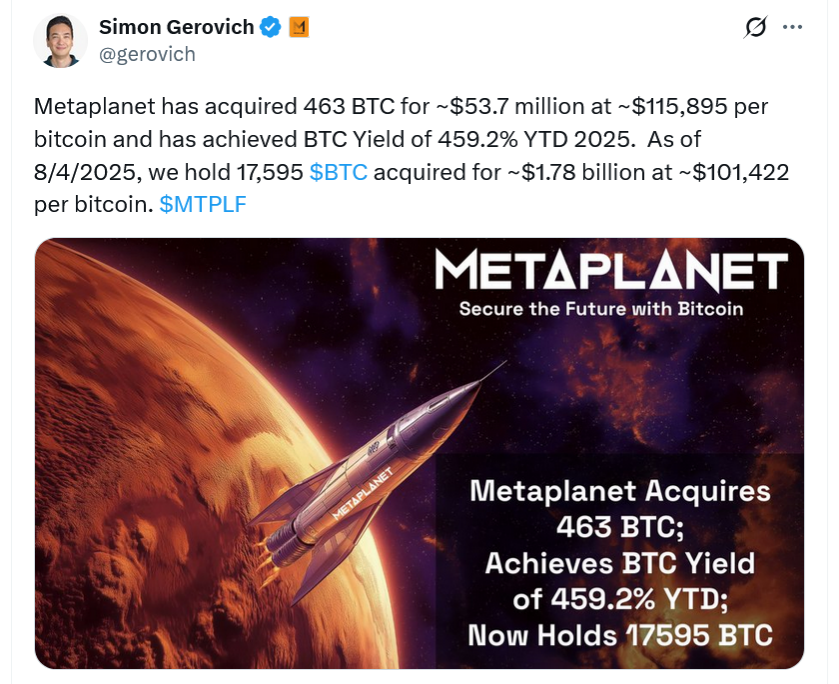Click the 'Secure the Future with Bitcoin' tagline
Screen dimensions: 839x684
coord(611,309)
